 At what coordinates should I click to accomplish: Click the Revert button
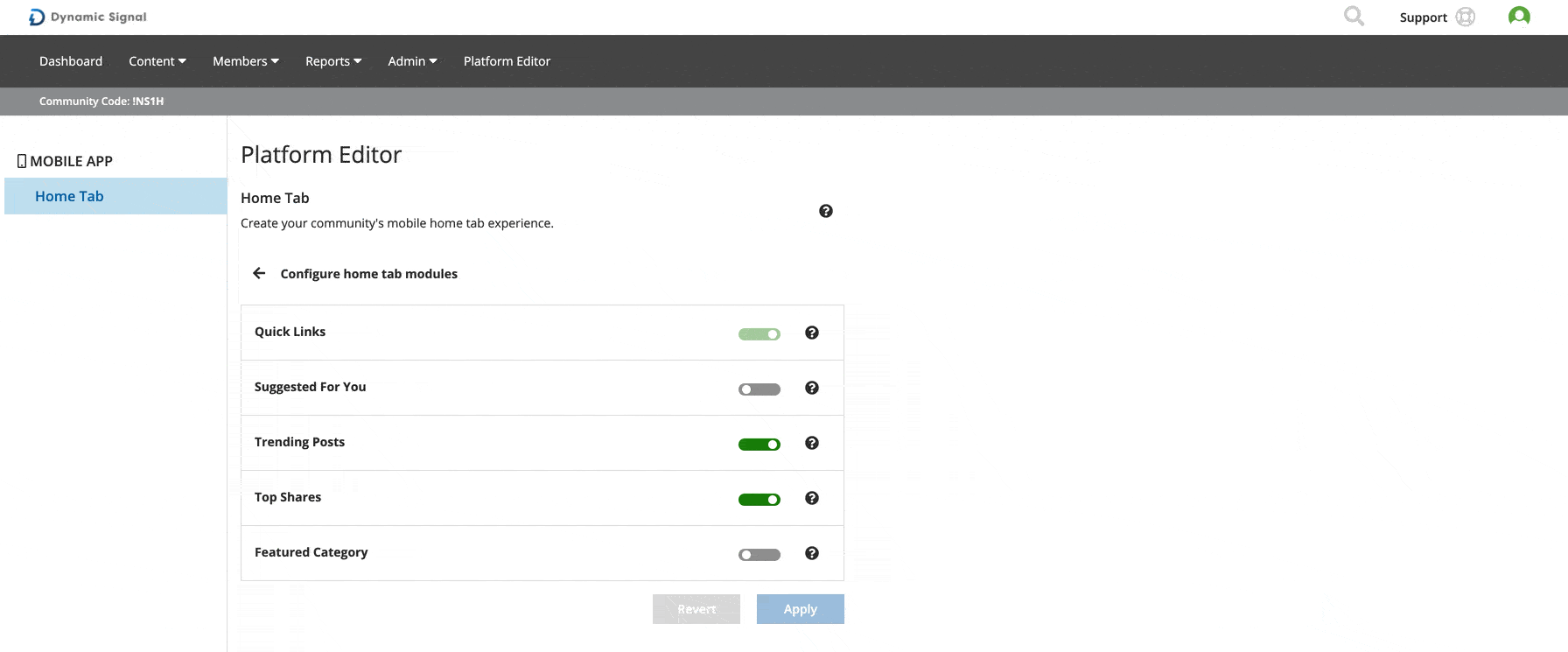696,609
